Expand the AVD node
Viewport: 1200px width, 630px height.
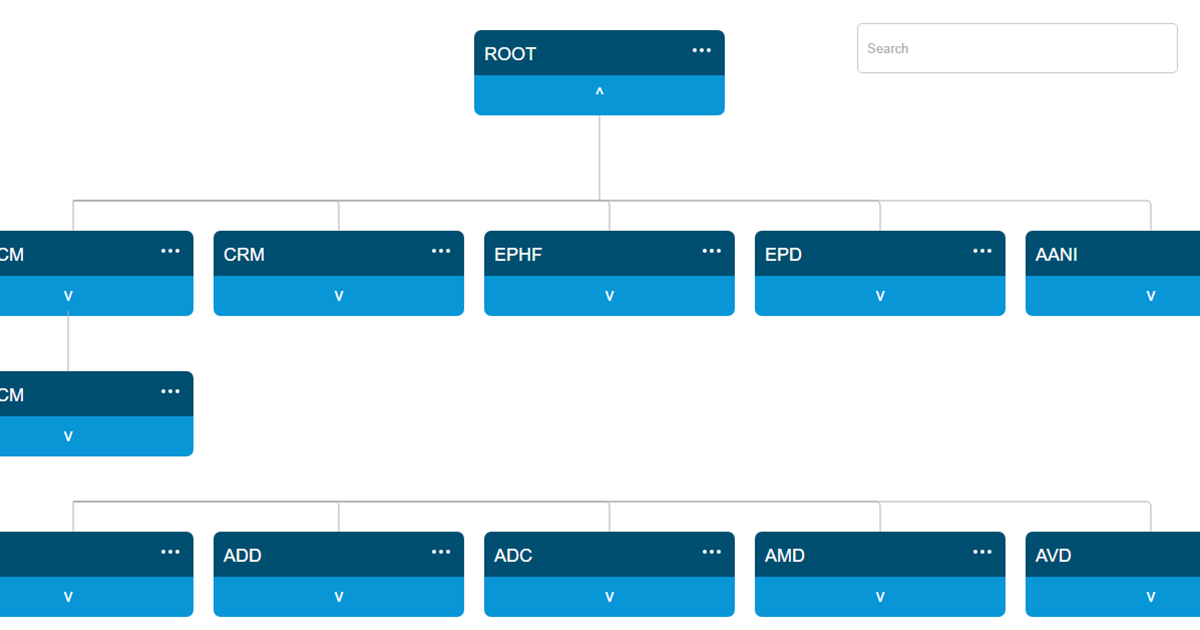coord(1150,597)
